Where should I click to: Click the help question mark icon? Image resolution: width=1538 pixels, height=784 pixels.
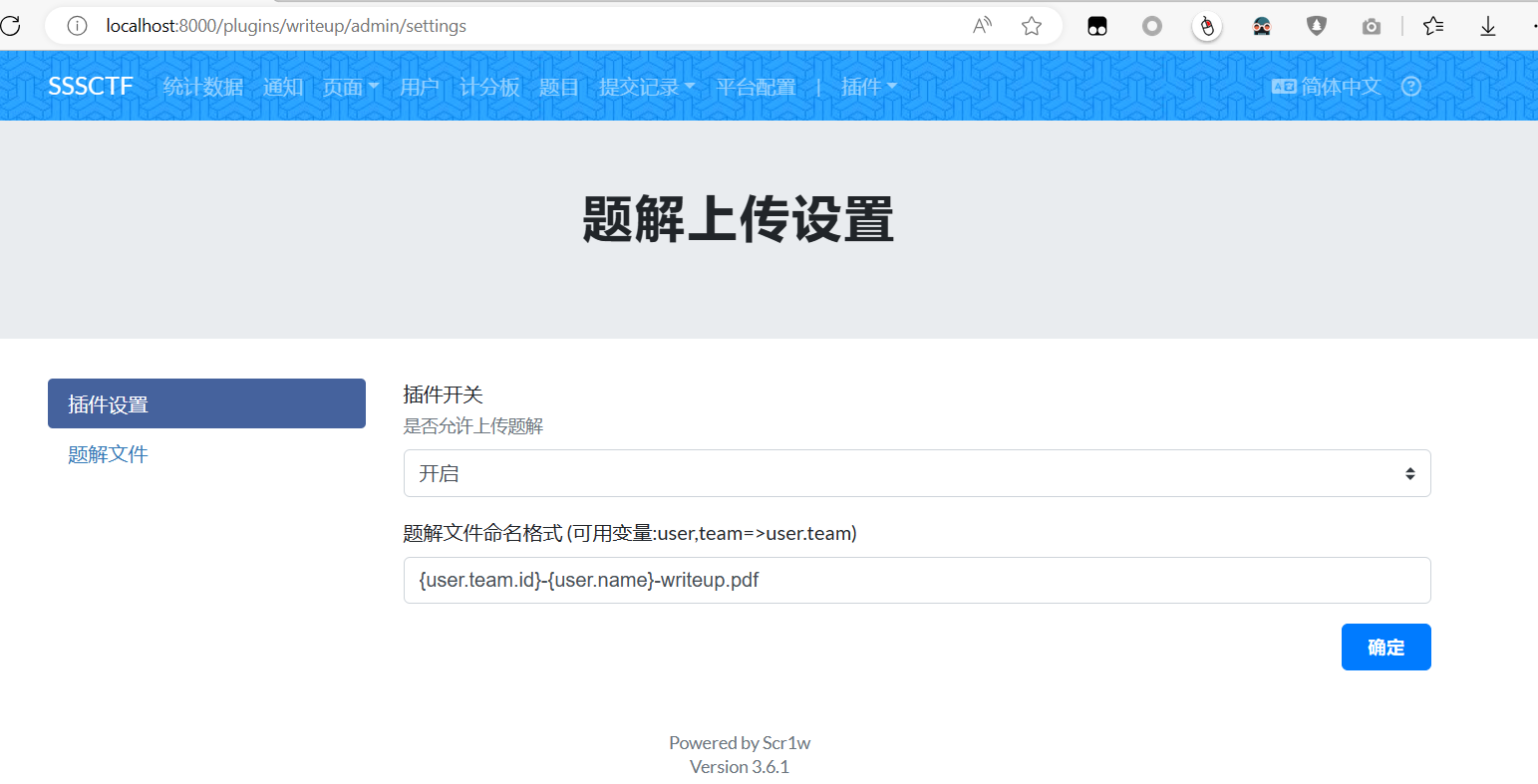1410,87
